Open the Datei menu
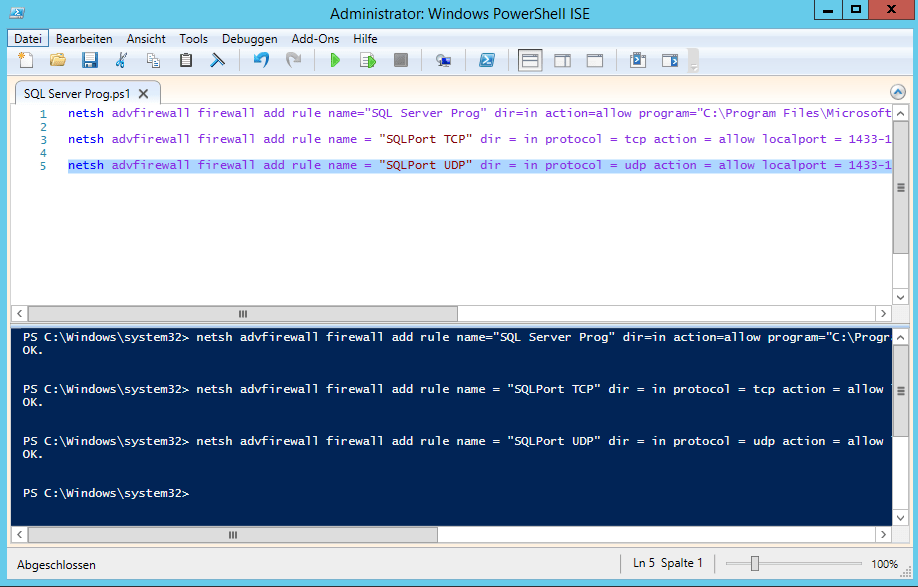Image resolution: width=918 pixels, height=587 pixels. click(x=28, y=38)
